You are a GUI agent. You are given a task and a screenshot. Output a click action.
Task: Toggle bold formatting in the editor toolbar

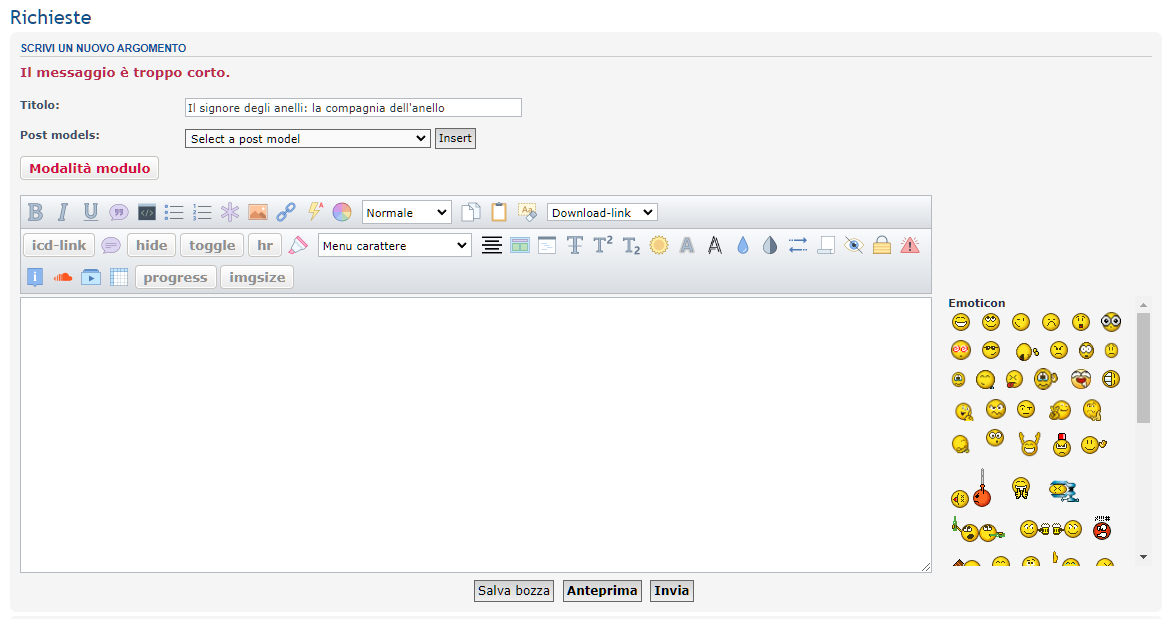[36, 212]
